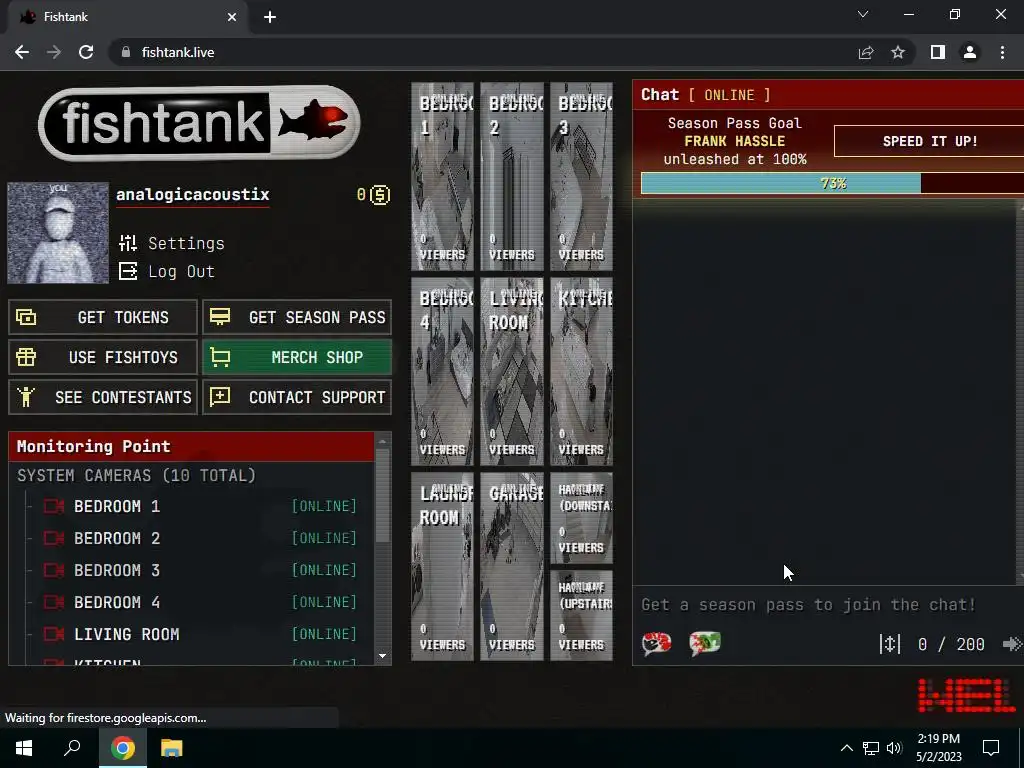Open the Hallway Upstairs camera thumbnail
Image resolution: width=1024 pixels, height=768 pixels.
[x=581, y=616]
